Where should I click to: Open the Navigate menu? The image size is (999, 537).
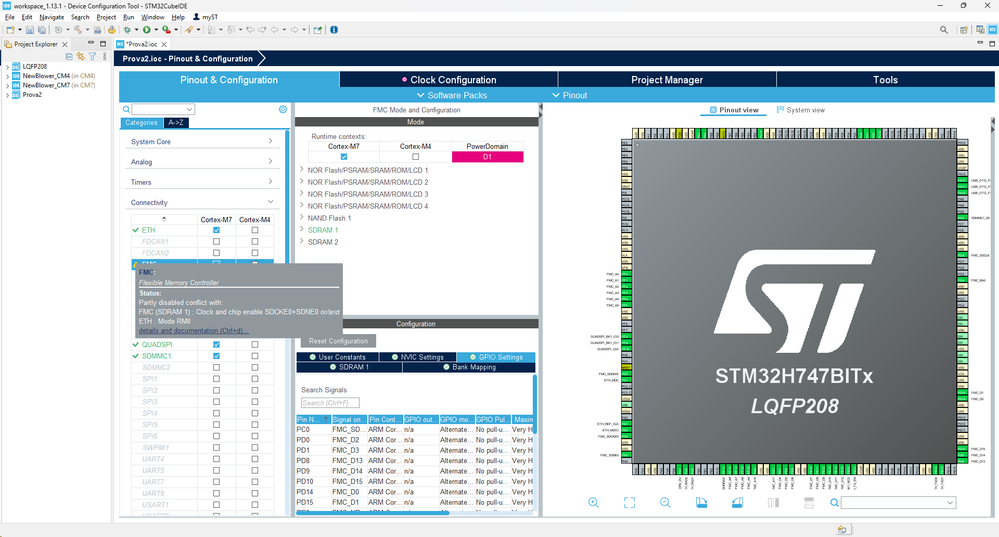[x=52, y=17]
